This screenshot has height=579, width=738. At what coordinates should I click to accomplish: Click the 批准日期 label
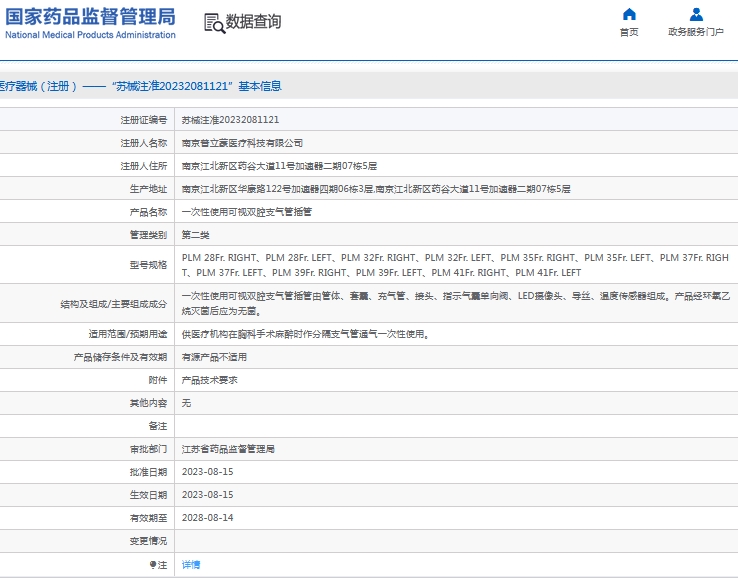pos(148,472)
